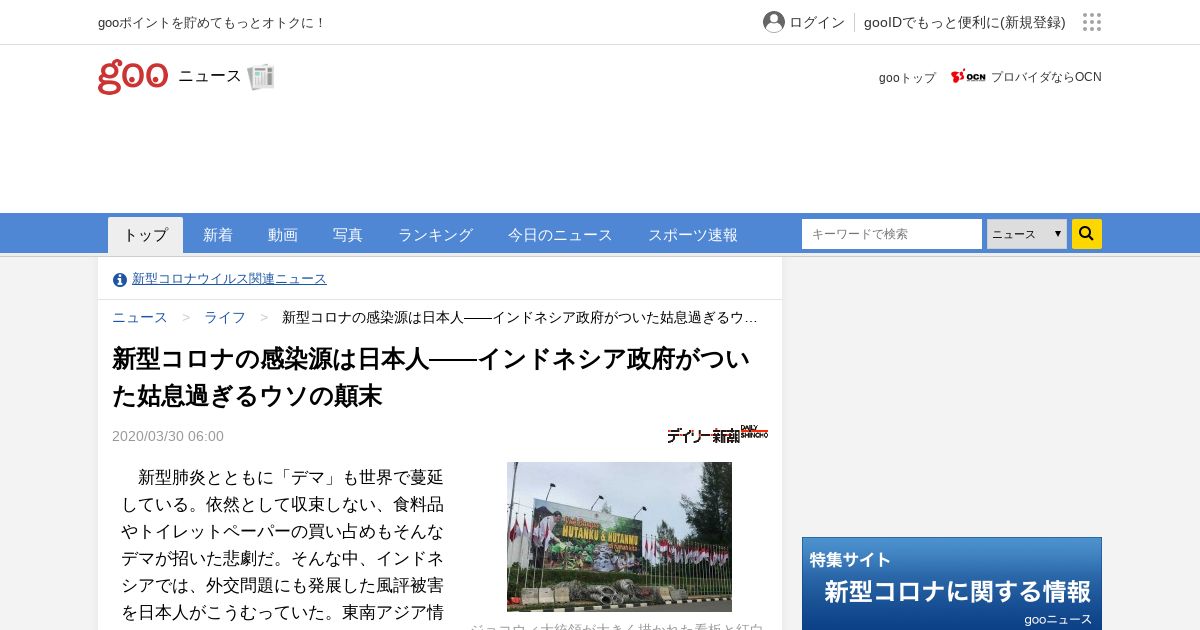Select the トップ tab

(146, 235)
